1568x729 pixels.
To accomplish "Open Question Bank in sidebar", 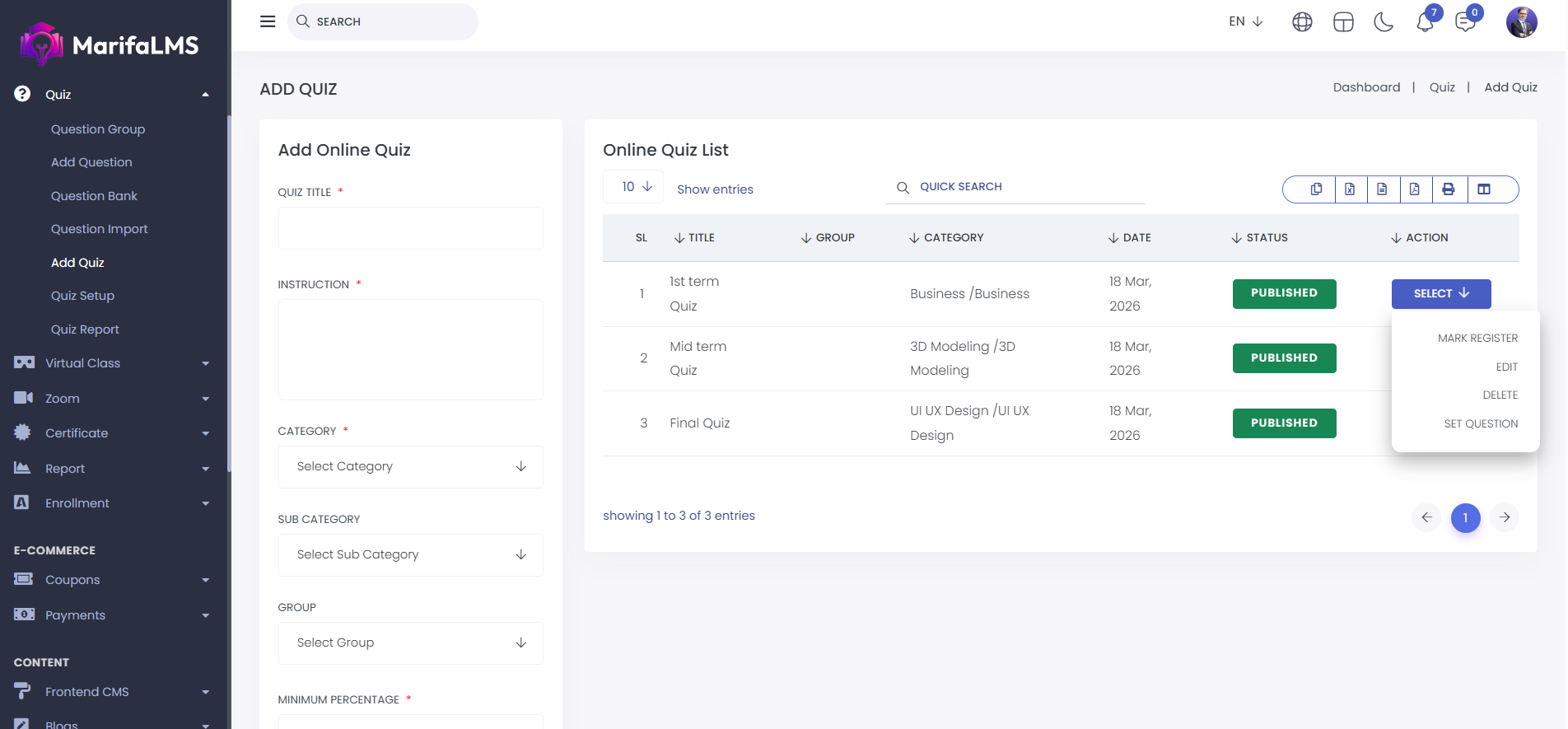I will point(94,196).
